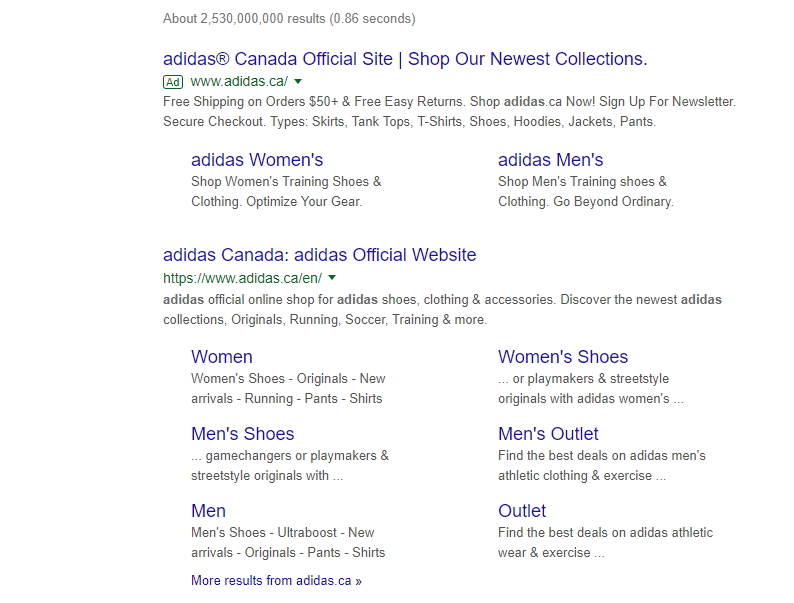Open the Men's Shoes sitelink

(243, 434)
